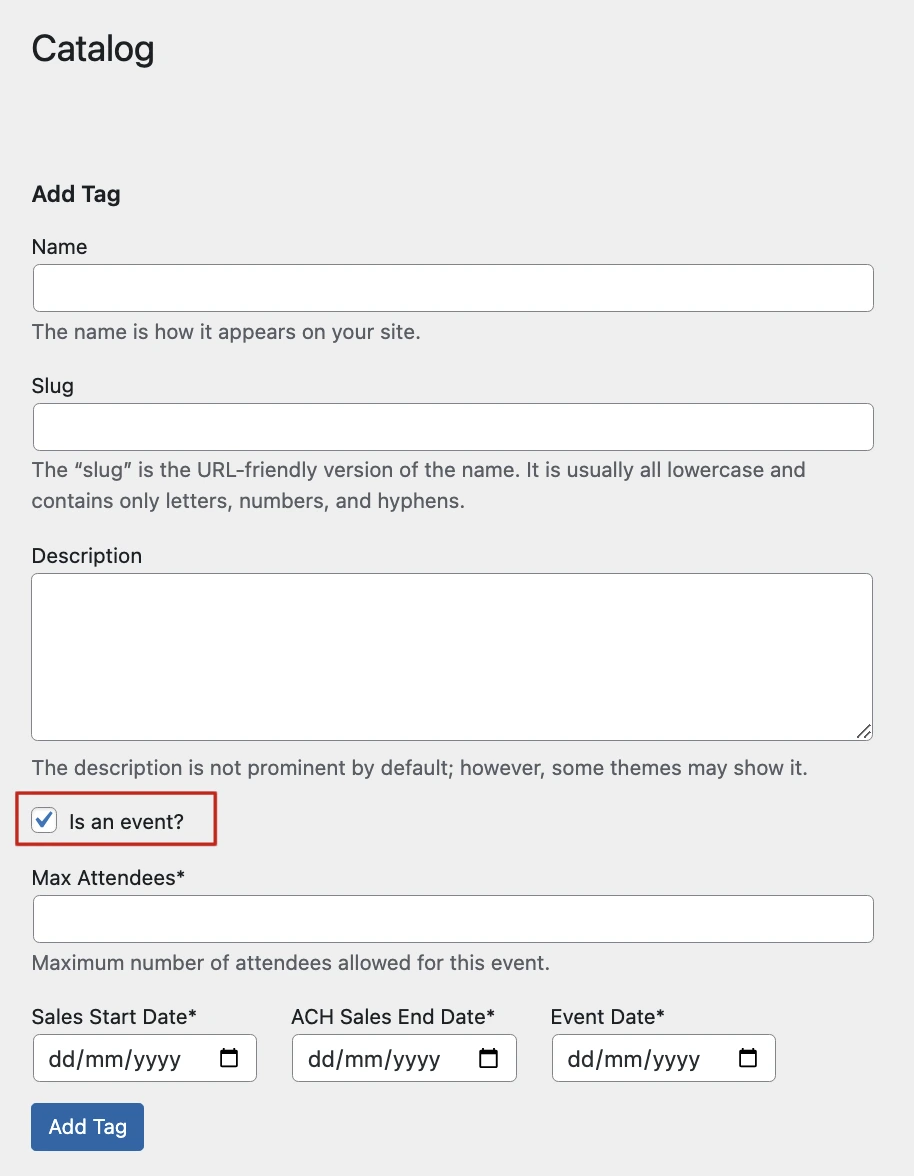Viewport: 914px width, 1176px height.
Task: Click the Event Date label text
Action: pos(607,1017)
